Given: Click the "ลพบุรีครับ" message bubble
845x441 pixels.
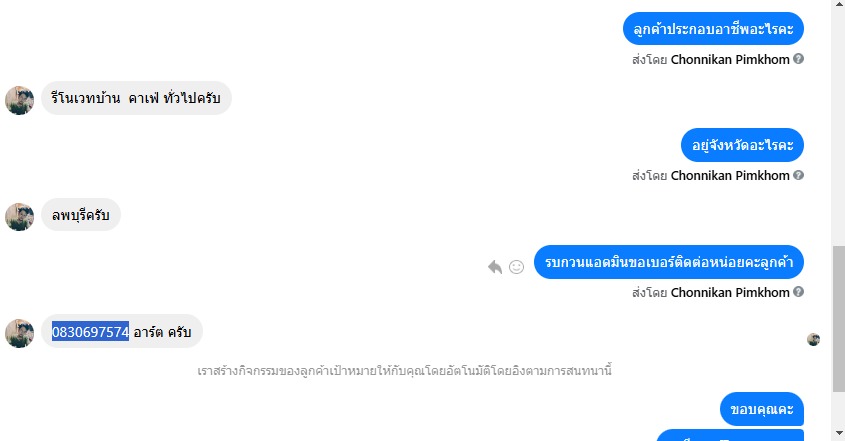Looking at the screenshot, I should [80, 215].
